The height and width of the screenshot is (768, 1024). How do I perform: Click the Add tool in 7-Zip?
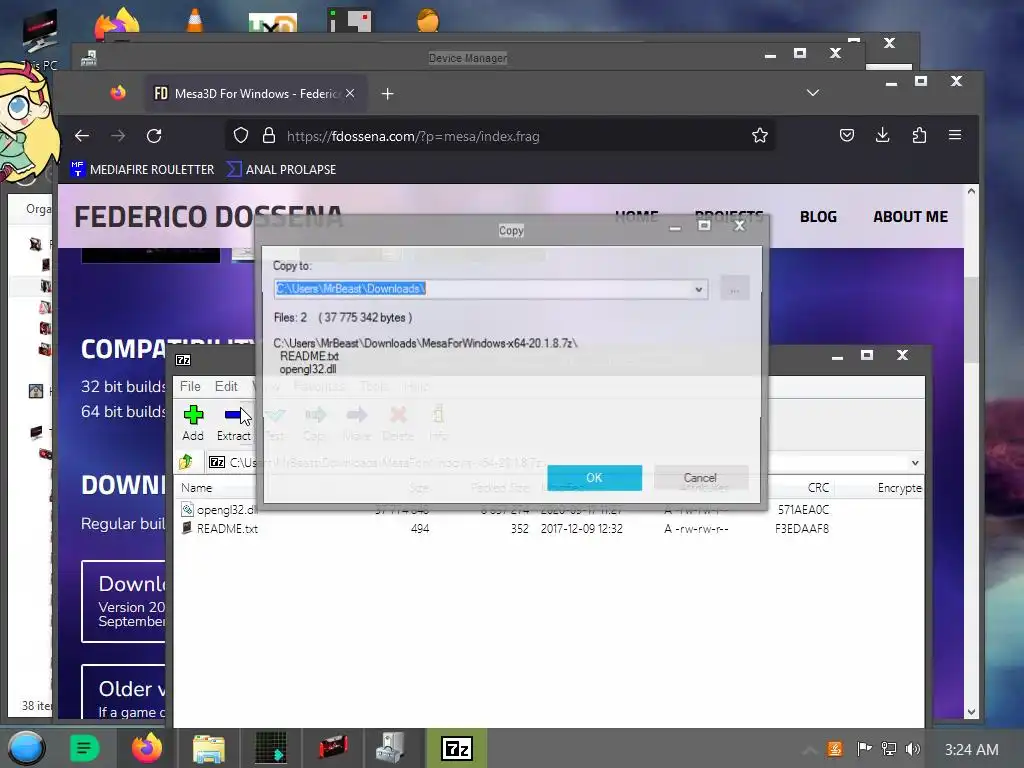coord(193,423)
